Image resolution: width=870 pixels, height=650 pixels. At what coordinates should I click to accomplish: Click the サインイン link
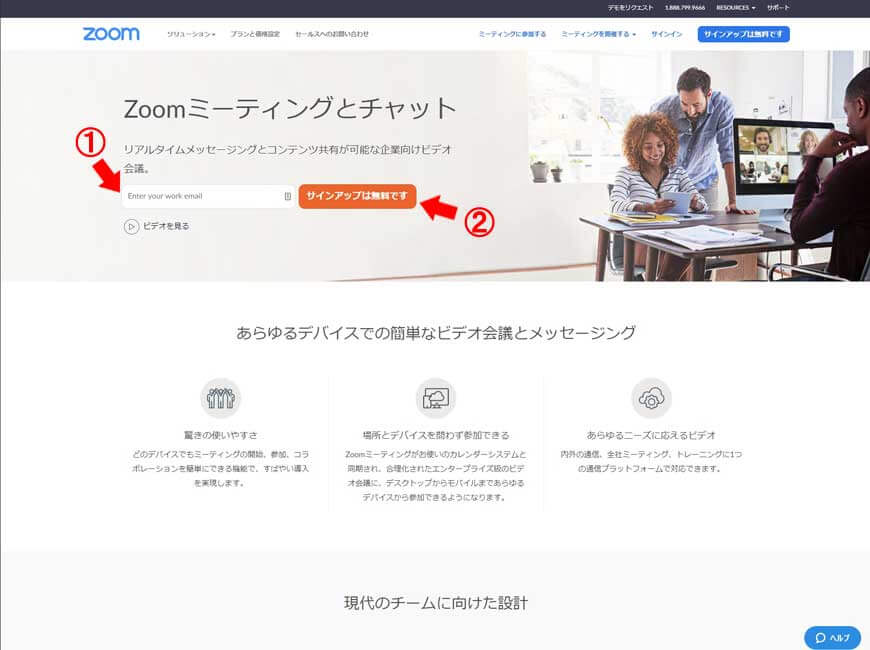coord(666,34)
